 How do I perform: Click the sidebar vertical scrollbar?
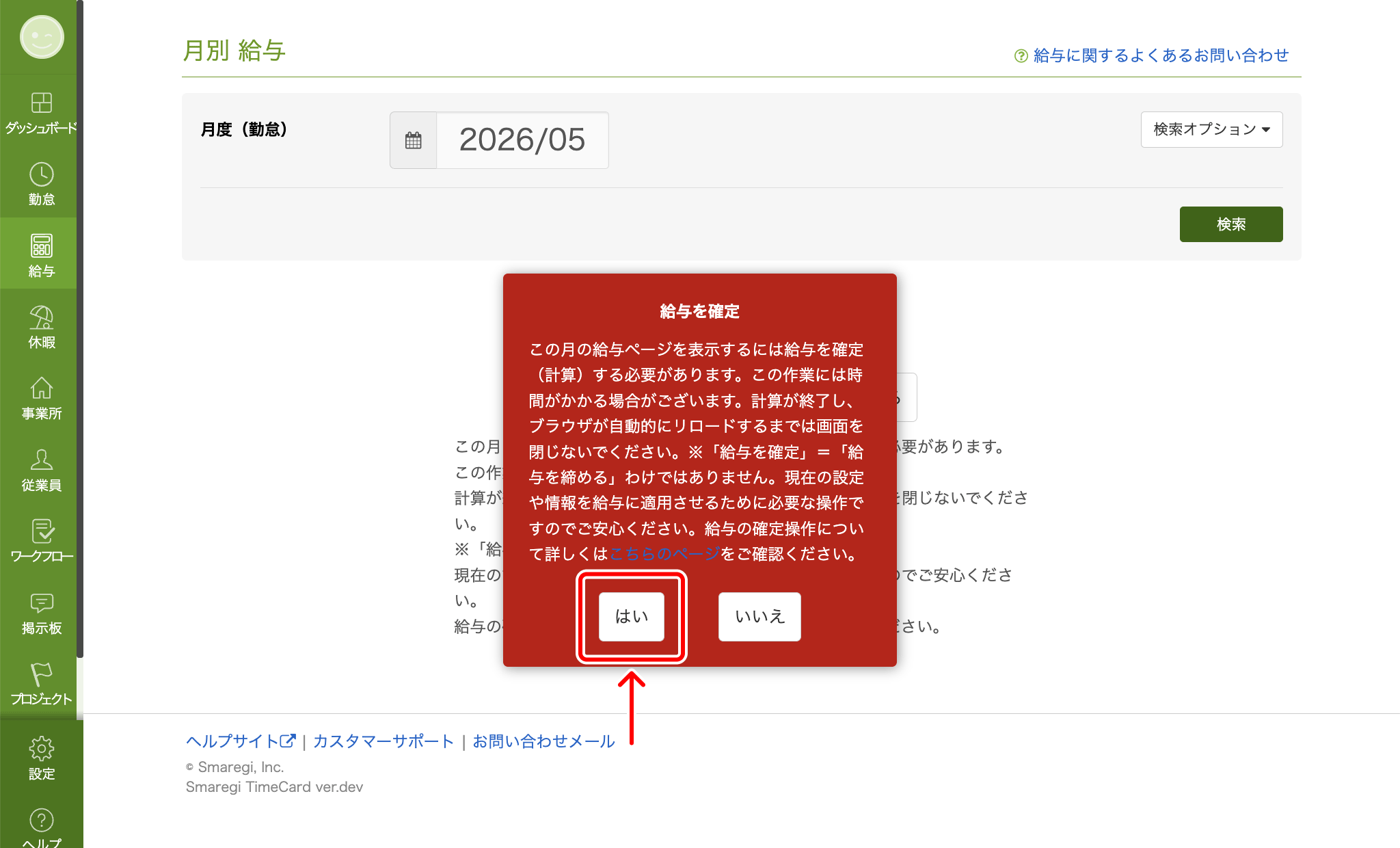[x=80, y=328]
